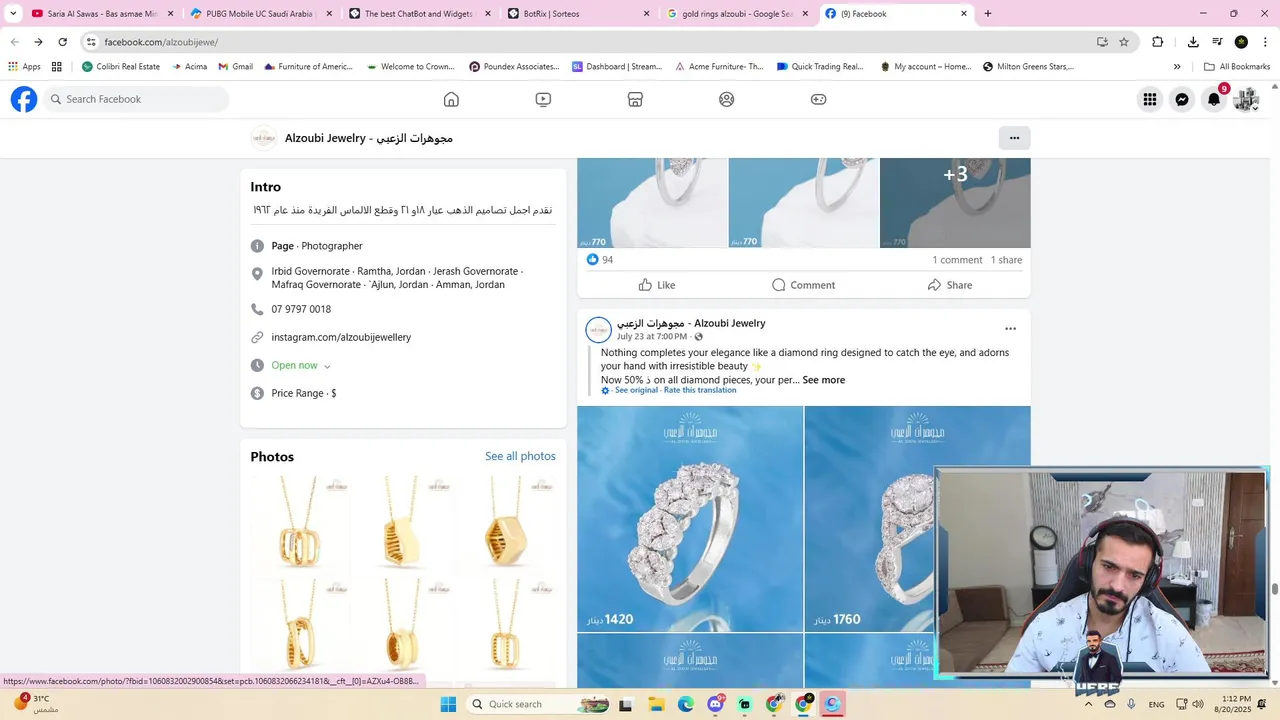Viewport: 1280px width, 720px height.
Task: Open the Gaming icon in top navigation
Action: point(818,99)
